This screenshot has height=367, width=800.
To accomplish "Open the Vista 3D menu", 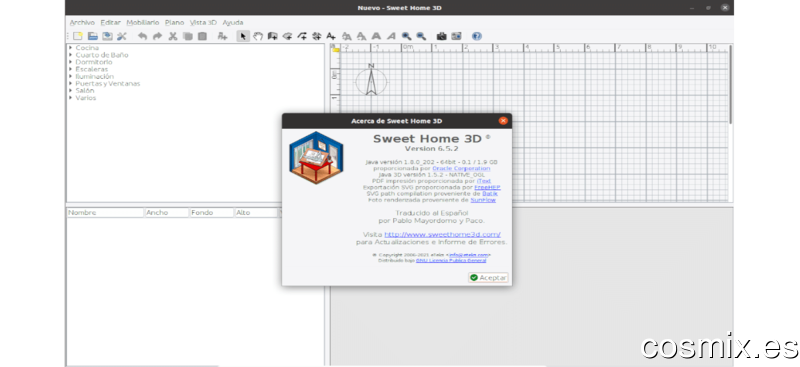I will coord(203,22).
